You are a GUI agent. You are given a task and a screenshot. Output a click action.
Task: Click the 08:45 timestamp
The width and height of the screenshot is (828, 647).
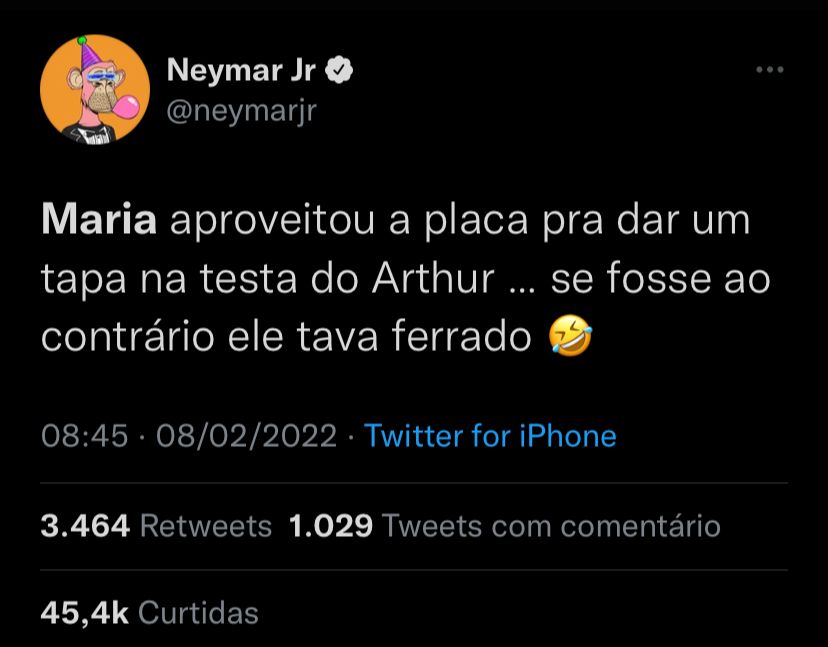[83, 436]
